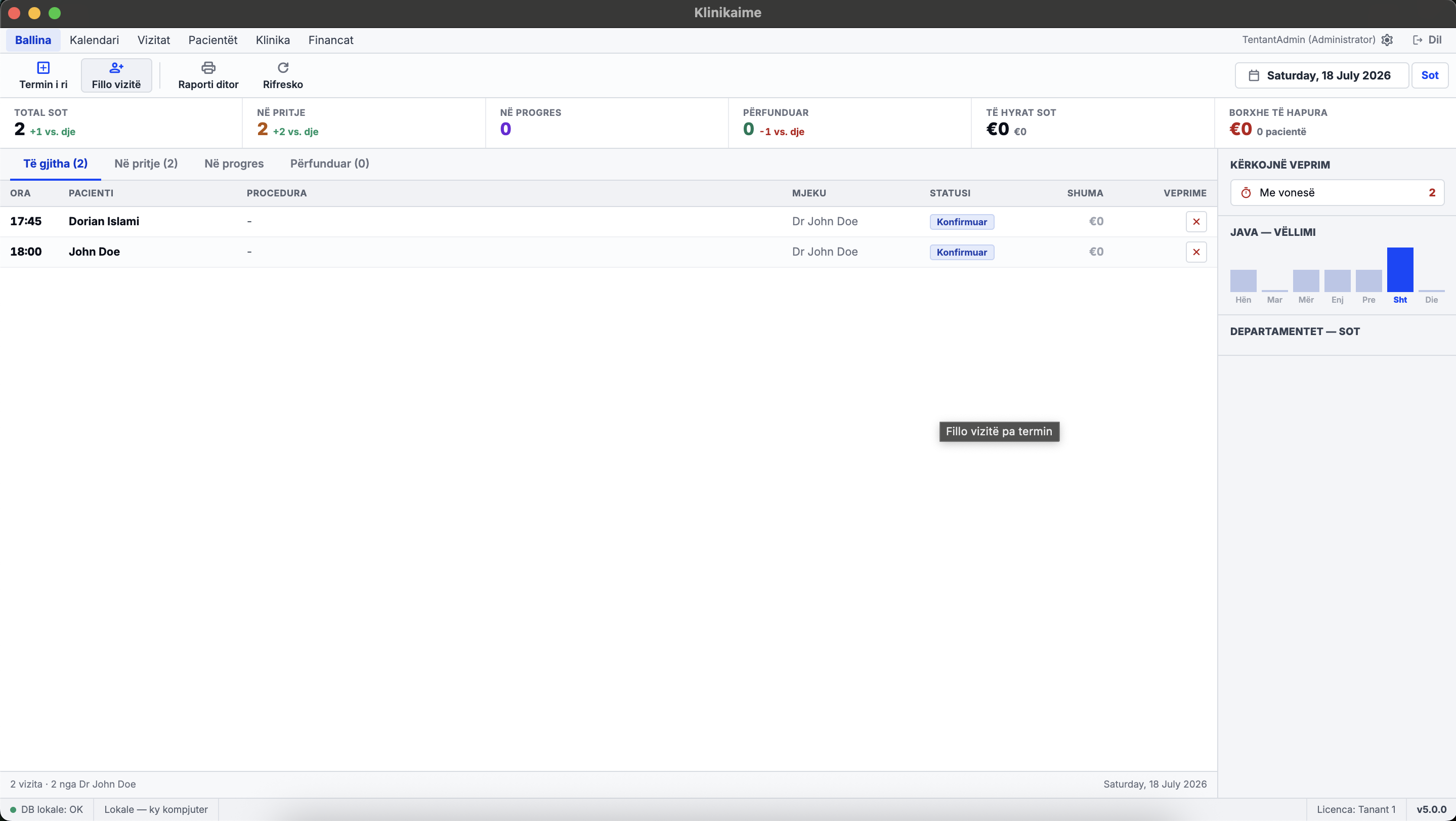The width and height of the screenshot is (1456, 821).
Task: Click the PROCEDURA column header
Action: (276, 193)
